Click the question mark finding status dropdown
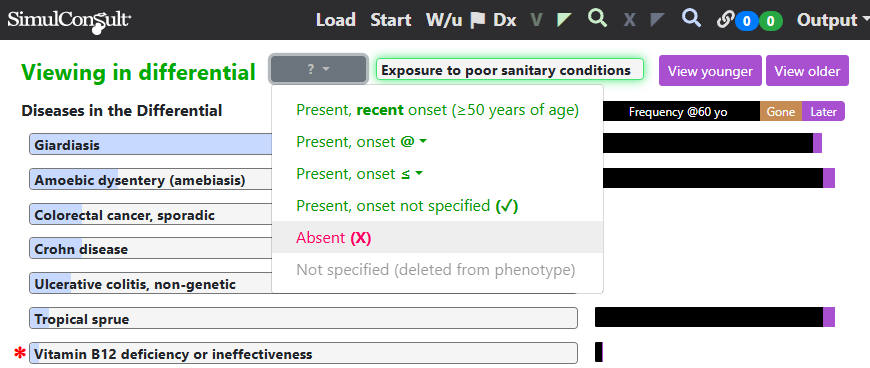The height and width of the screenshot is (368, 870). tap(318, 69)
